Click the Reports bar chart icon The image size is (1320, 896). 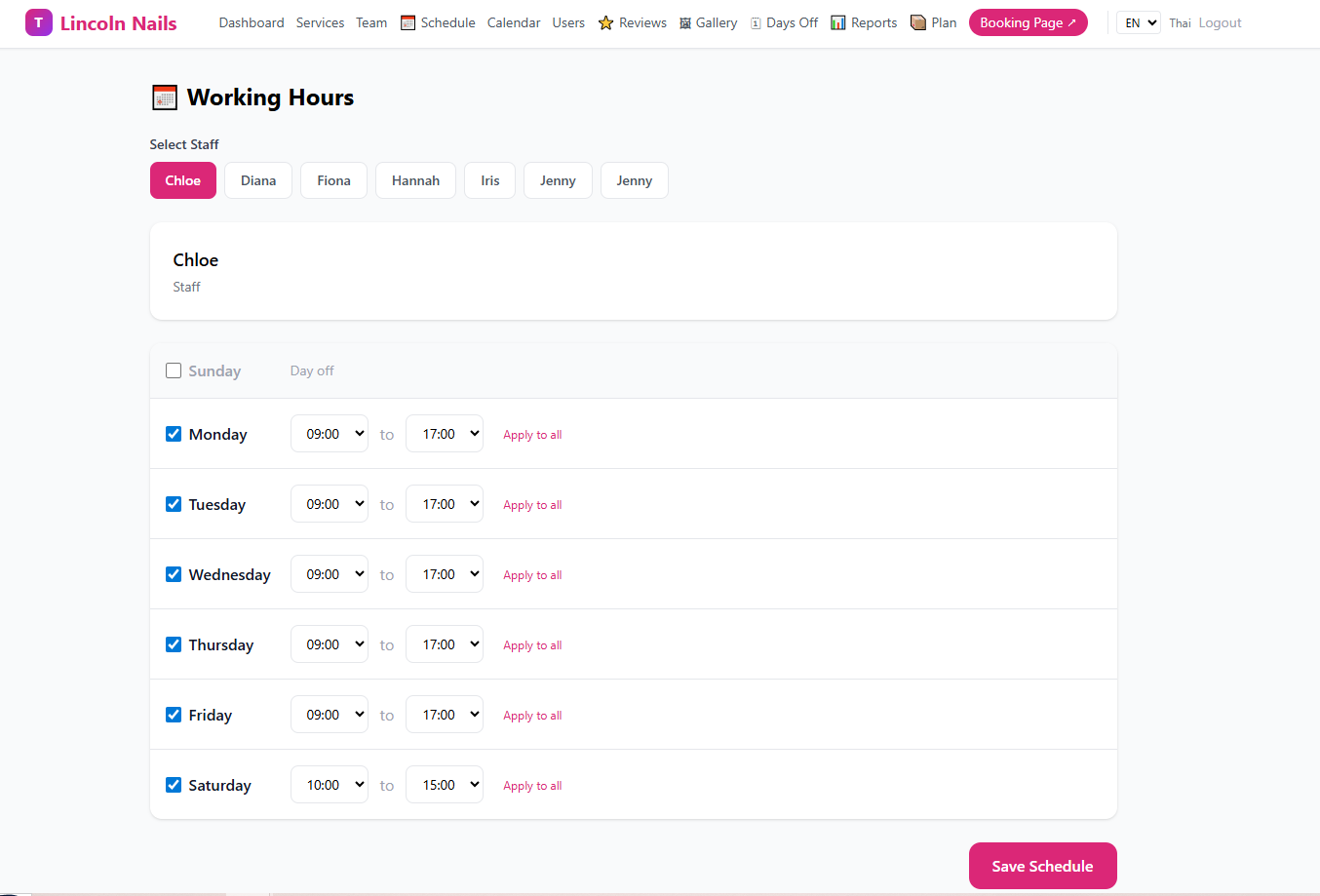point(838,22)
